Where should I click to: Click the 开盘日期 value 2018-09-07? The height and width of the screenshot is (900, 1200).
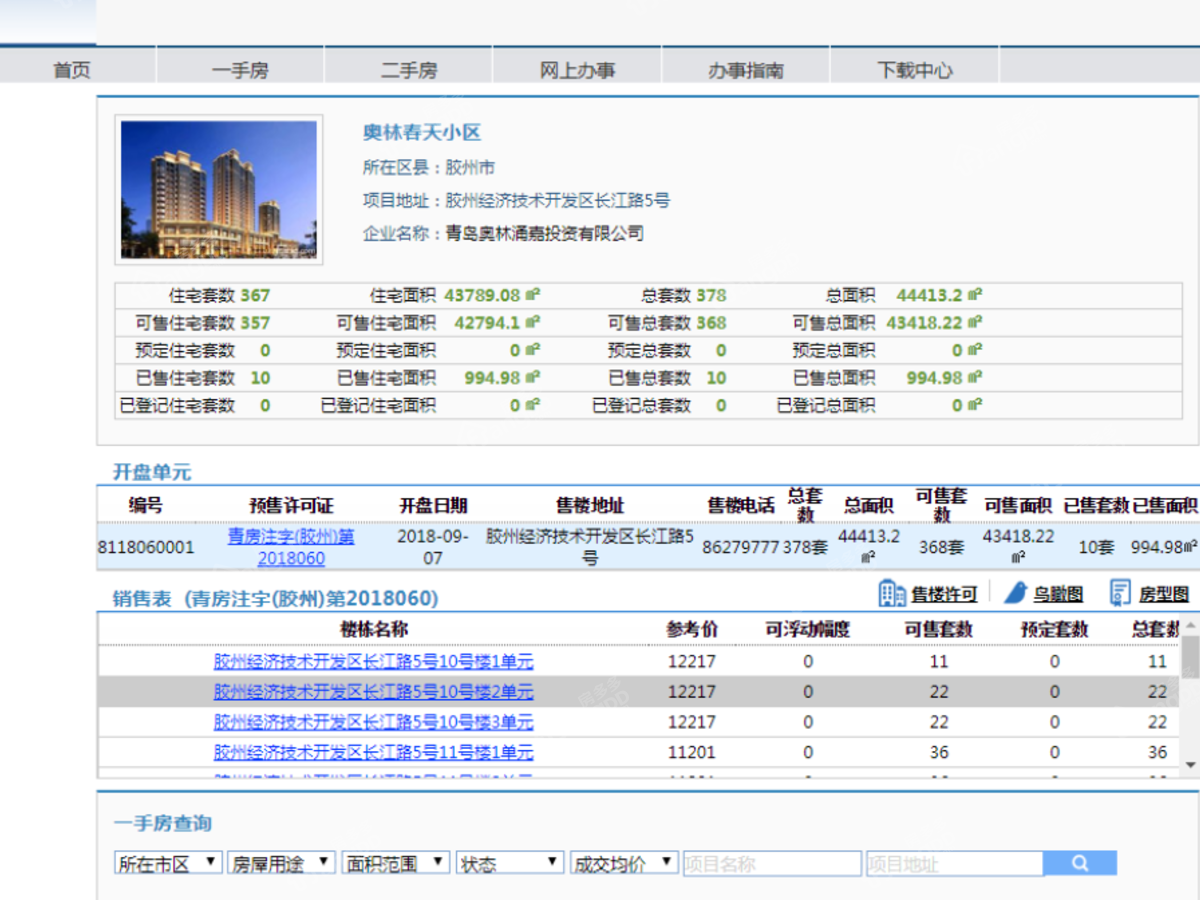tap(433, 547)
